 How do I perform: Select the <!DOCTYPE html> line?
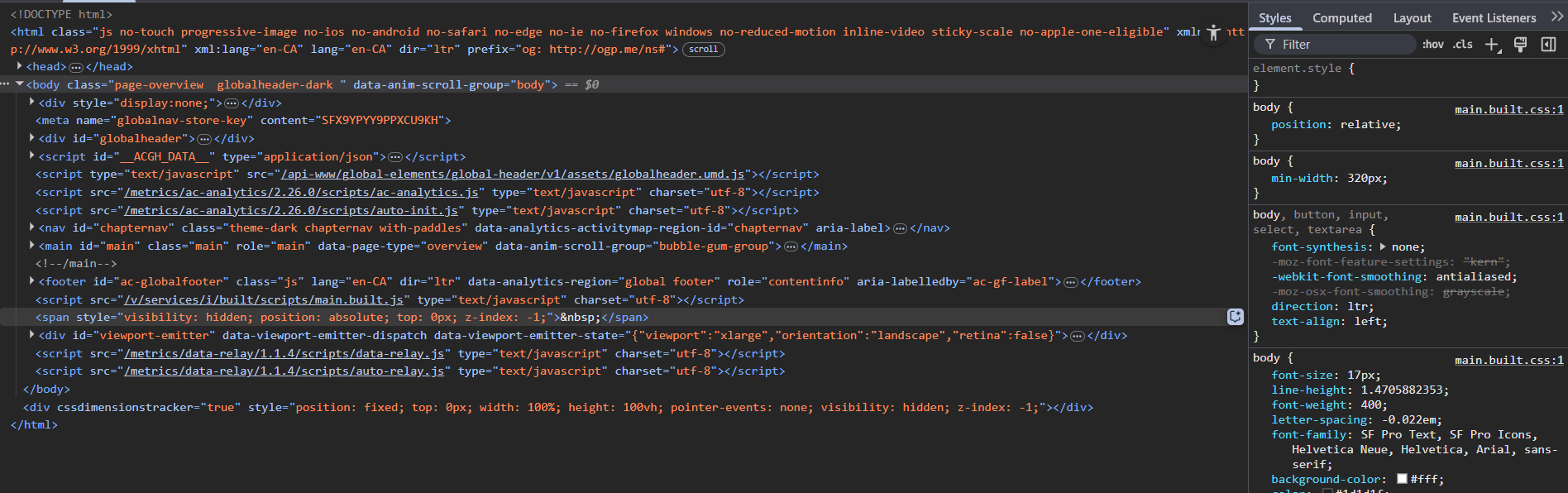[61, 14]
